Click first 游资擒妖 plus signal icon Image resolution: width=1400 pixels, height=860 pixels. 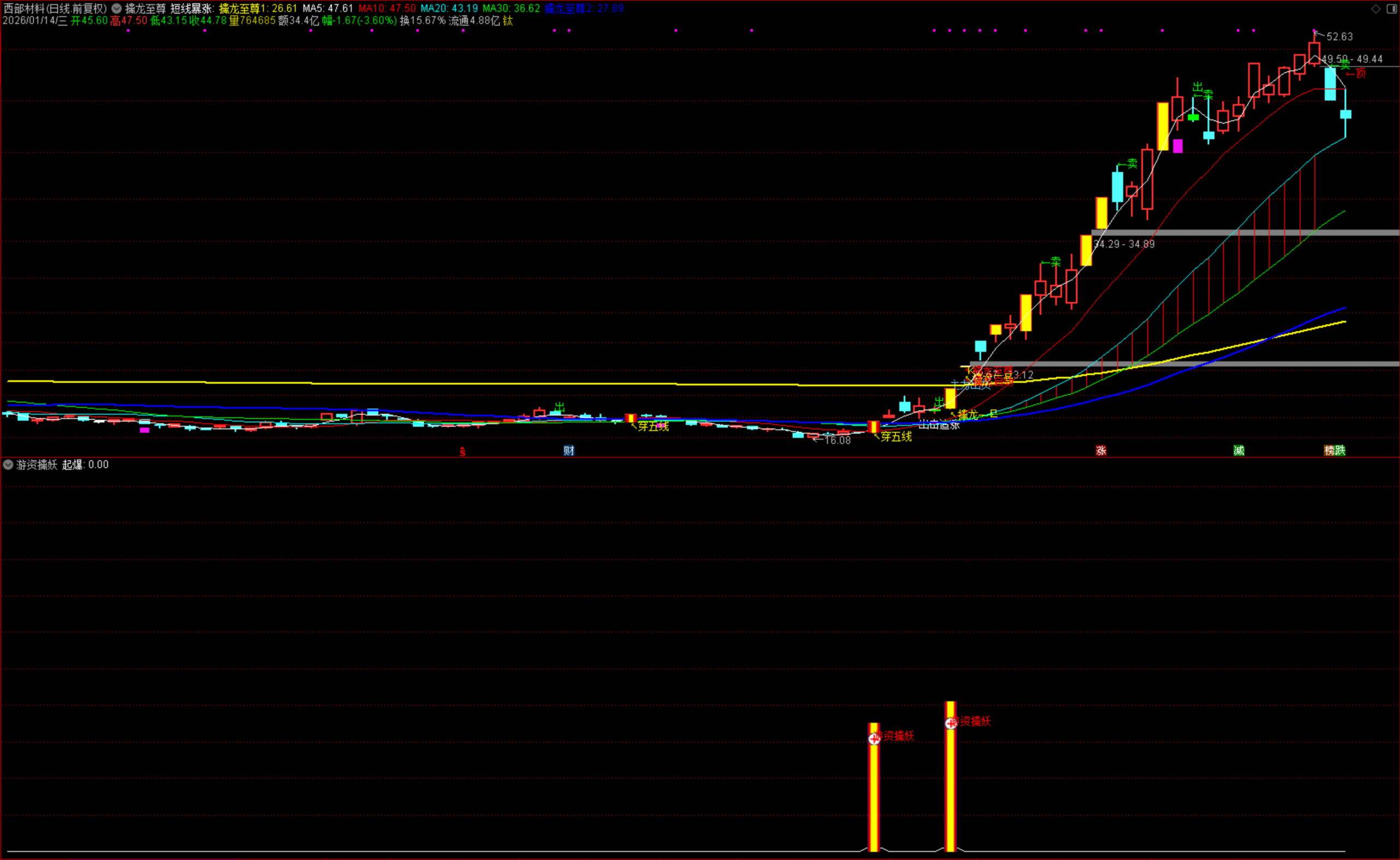pyautogui.click(x=874, y=739)
